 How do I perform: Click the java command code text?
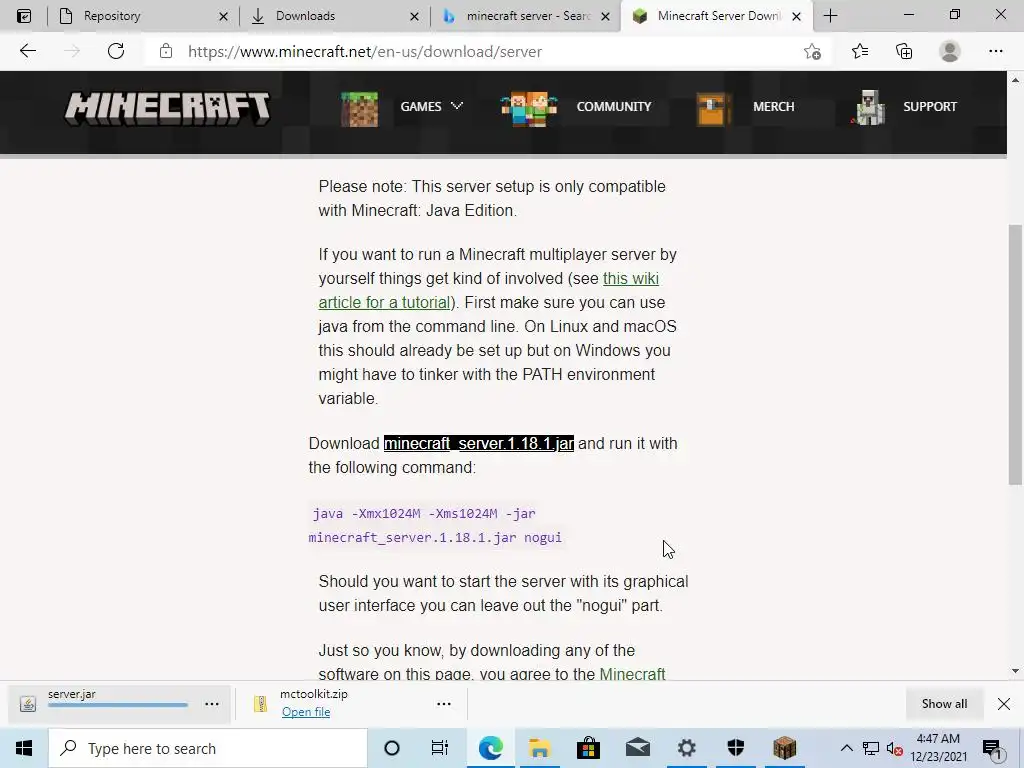point(435,526)
